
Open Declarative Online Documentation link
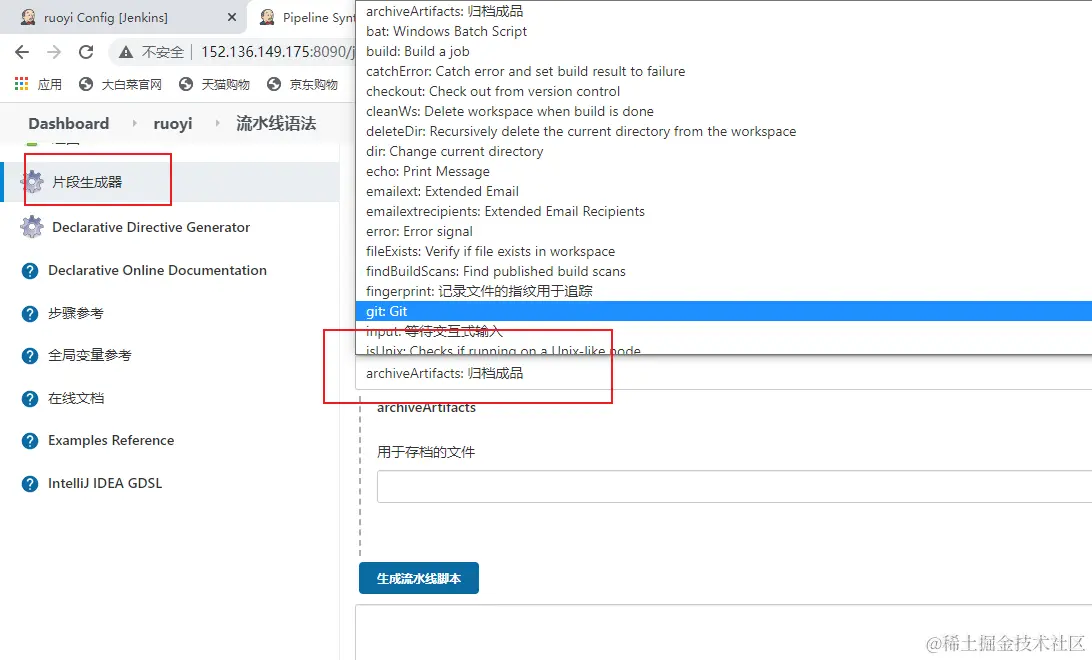coord(157,270)
